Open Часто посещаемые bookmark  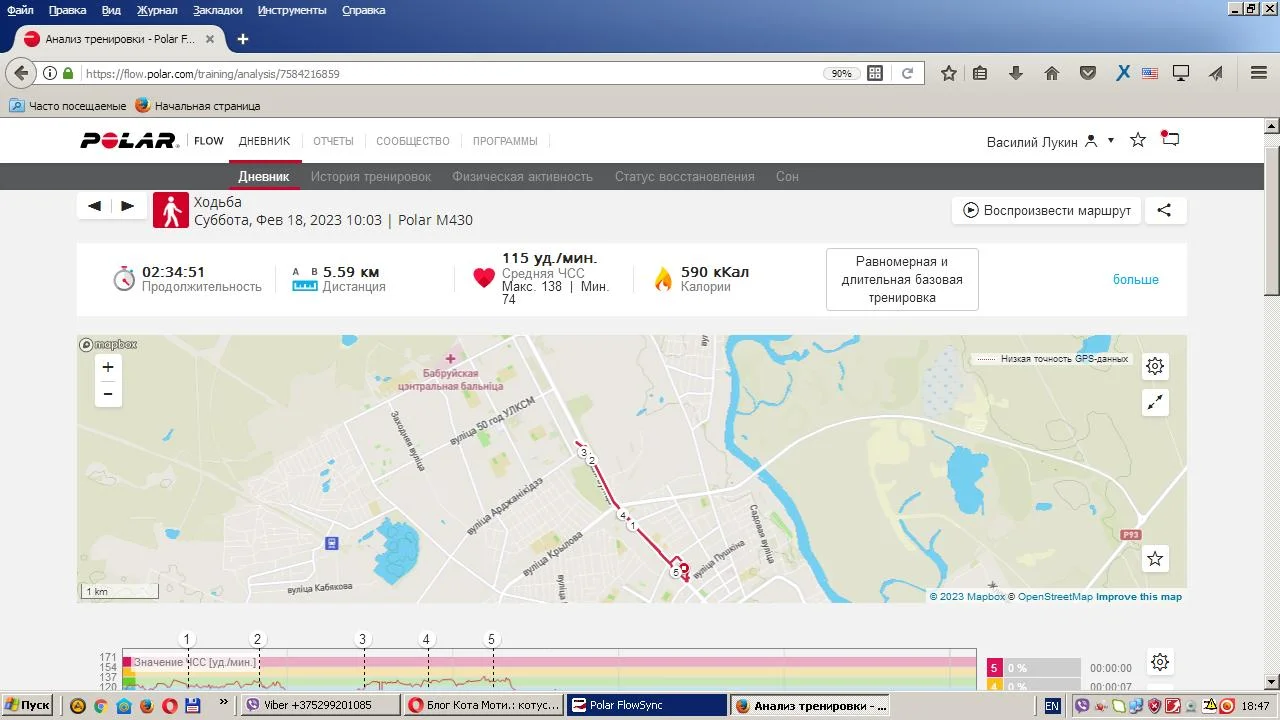pos(68,105)
